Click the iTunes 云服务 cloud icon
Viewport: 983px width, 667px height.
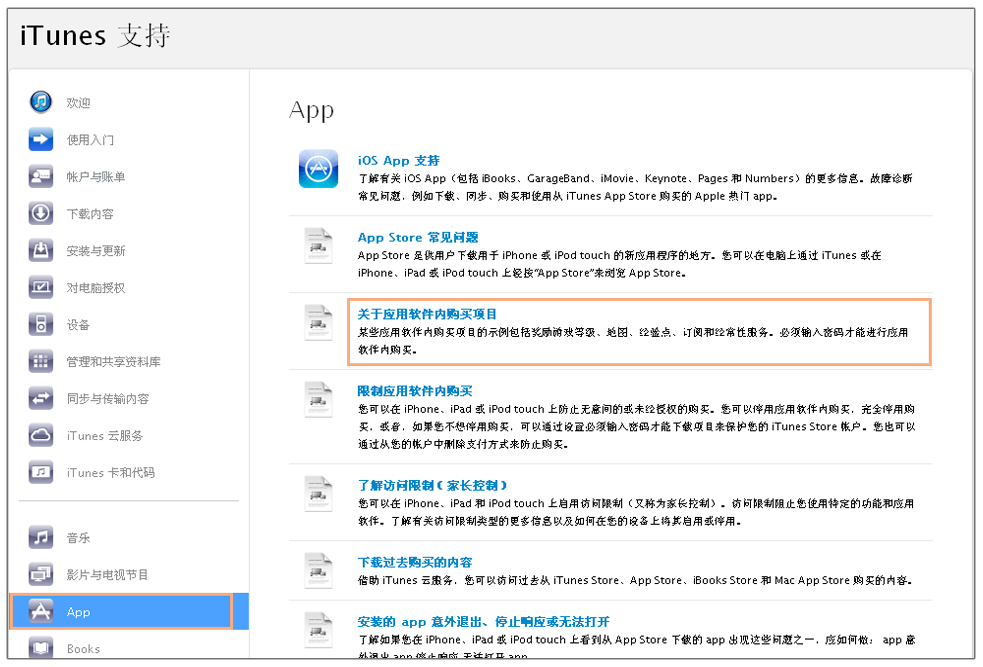41,435
